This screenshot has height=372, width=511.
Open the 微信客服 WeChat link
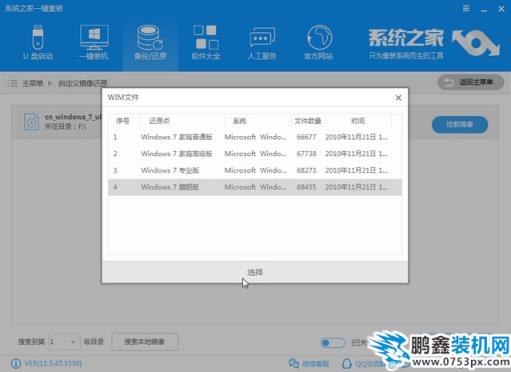pos(308,363)
